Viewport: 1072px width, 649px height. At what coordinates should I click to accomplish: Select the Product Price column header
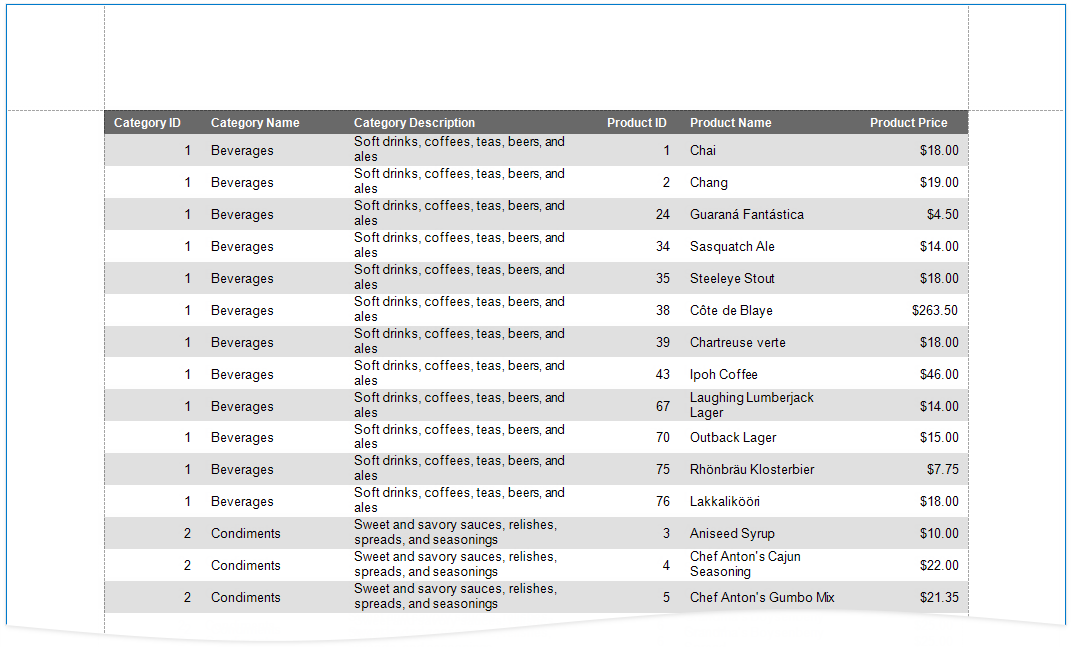(908, 123)
